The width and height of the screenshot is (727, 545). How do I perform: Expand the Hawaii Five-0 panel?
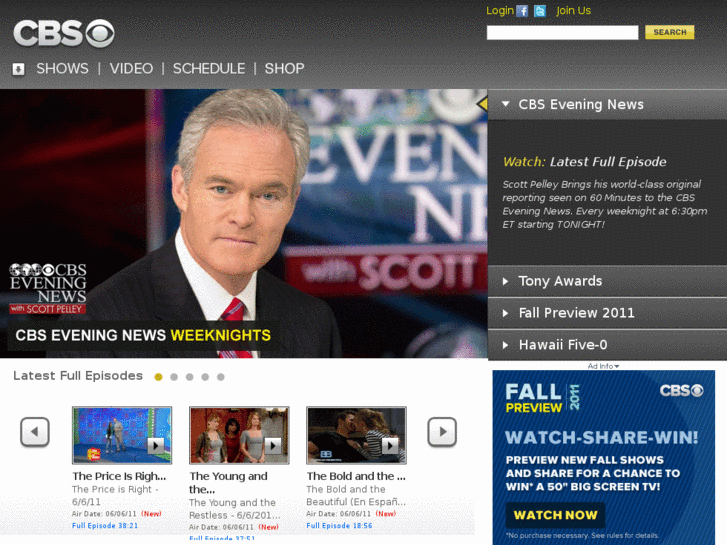tap(607, 345)
